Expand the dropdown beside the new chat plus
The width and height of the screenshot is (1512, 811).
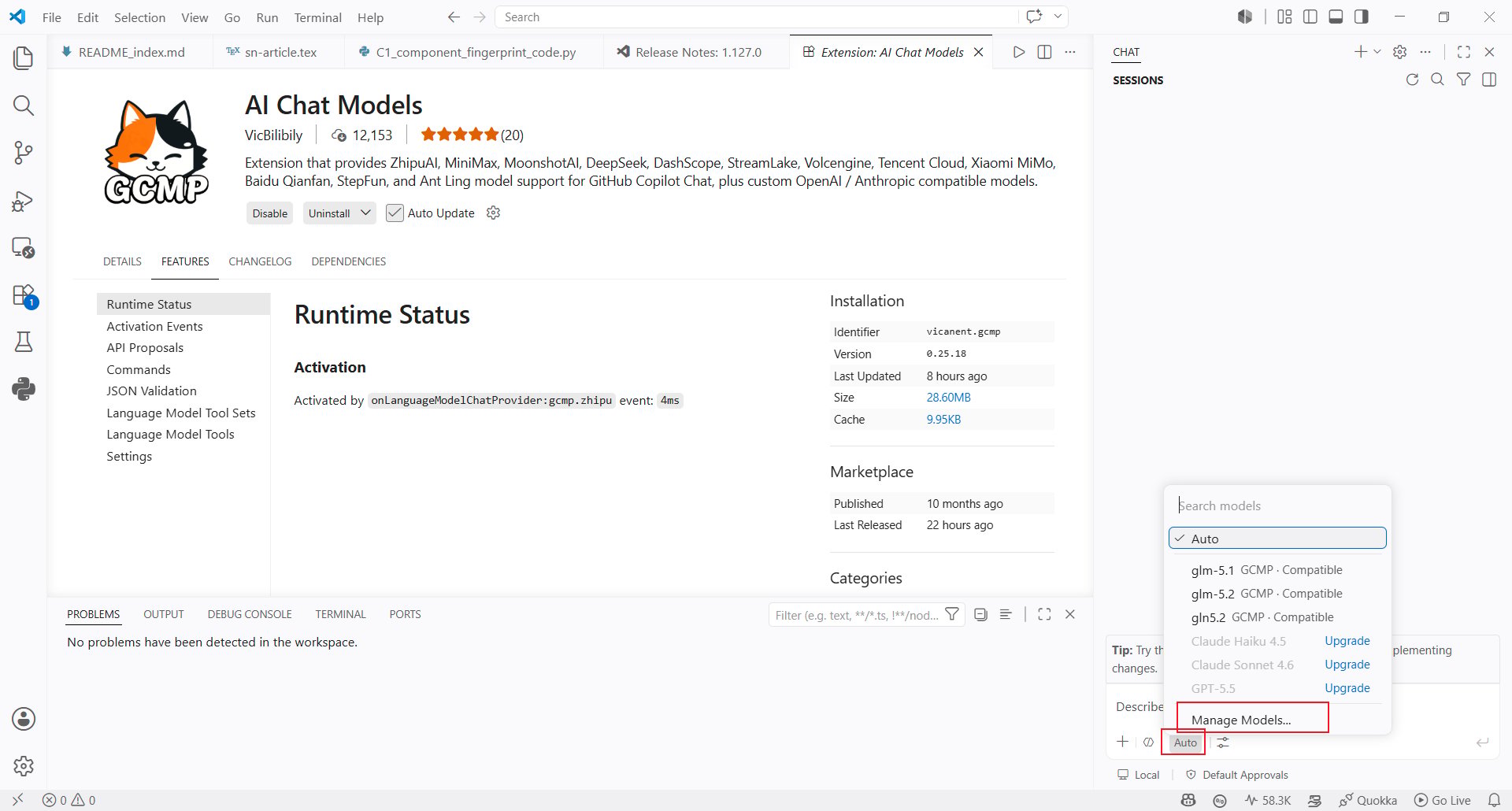pyautogui.click(x=1377, y=52)
